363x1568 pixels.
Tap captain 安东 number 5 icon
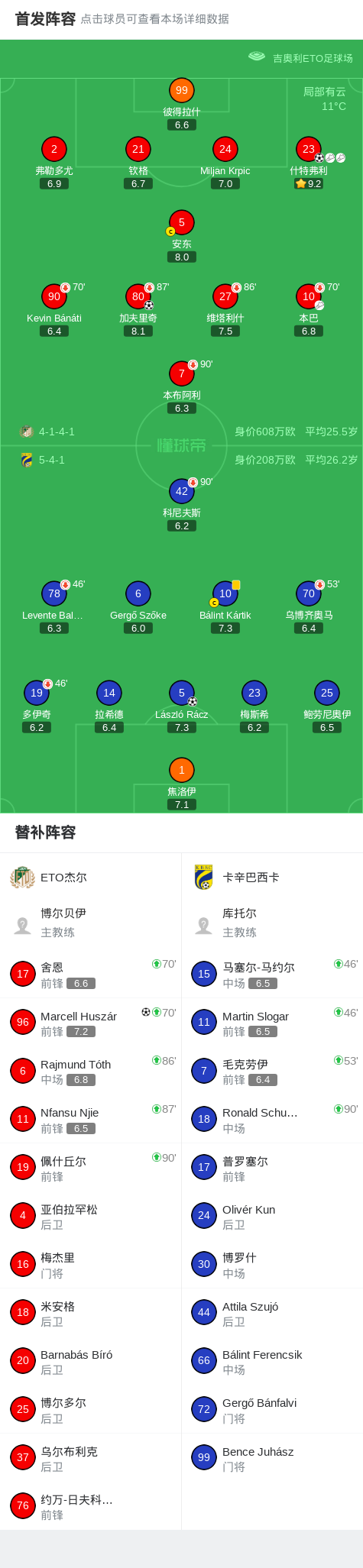point(181,222)
